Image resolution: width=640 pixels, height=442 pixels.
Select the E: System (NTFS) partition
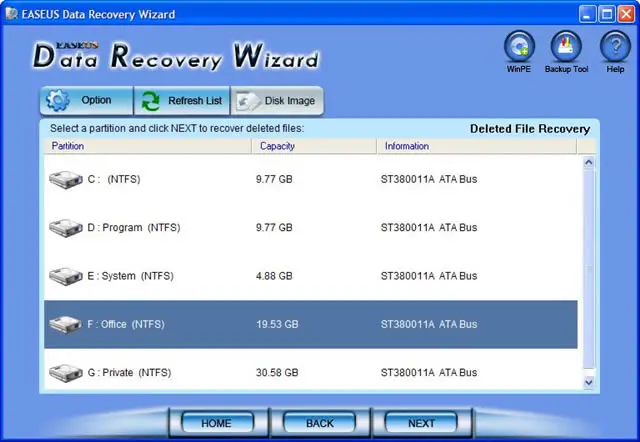(x=311, y=276)
